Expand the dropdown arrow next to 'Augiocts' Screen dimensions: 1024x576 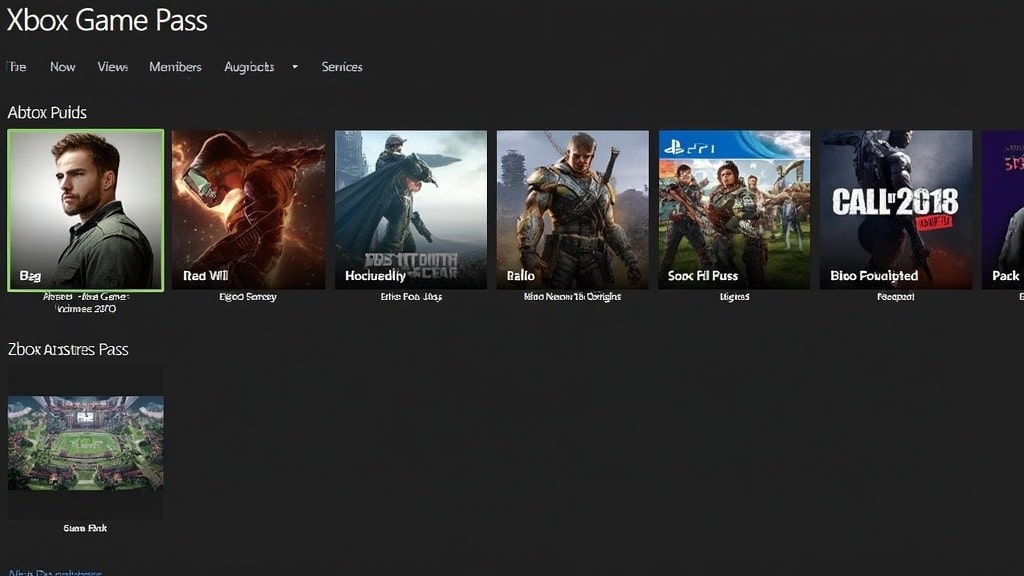click(295, 67)
